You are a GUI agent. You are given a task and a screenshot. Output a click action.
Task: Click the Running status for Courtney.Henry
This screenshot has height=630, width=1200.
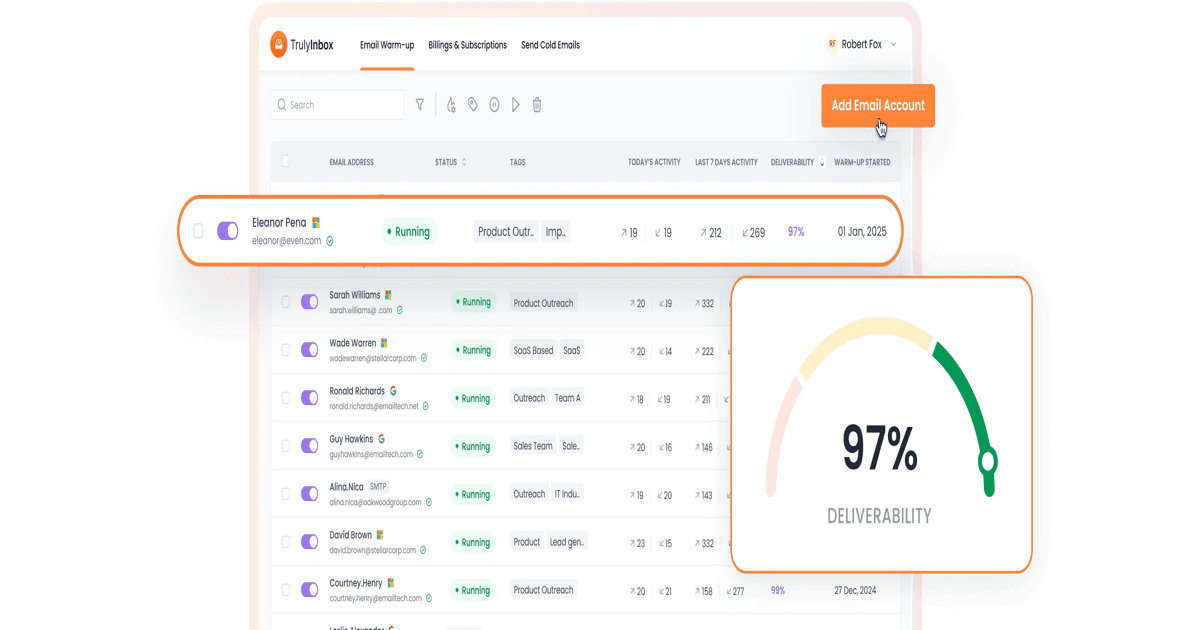click(x=473, y=590)
